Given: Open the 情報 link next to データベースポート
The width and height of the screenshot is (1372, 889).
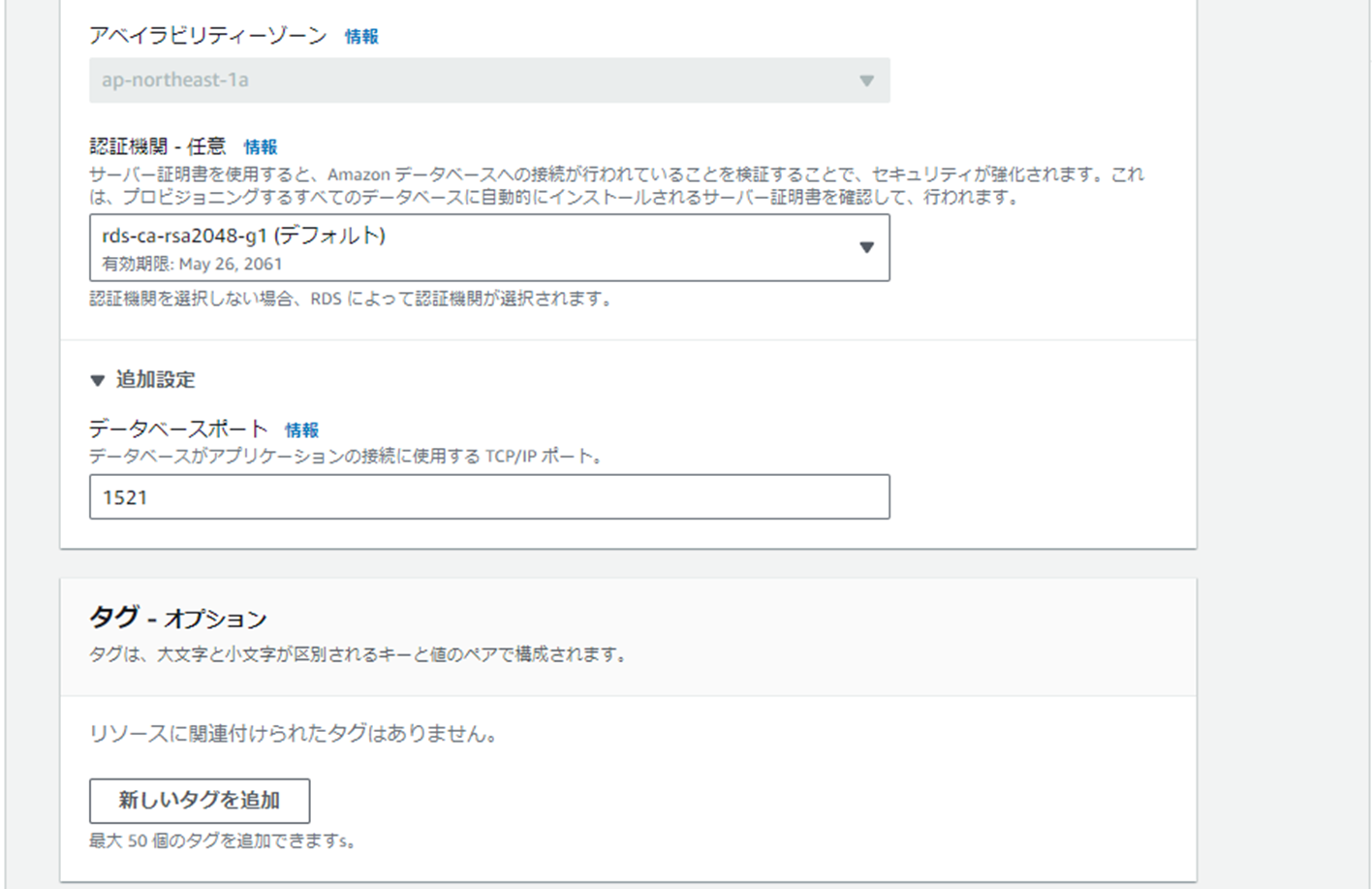Looking at the screenshot, I should point(301,430).
